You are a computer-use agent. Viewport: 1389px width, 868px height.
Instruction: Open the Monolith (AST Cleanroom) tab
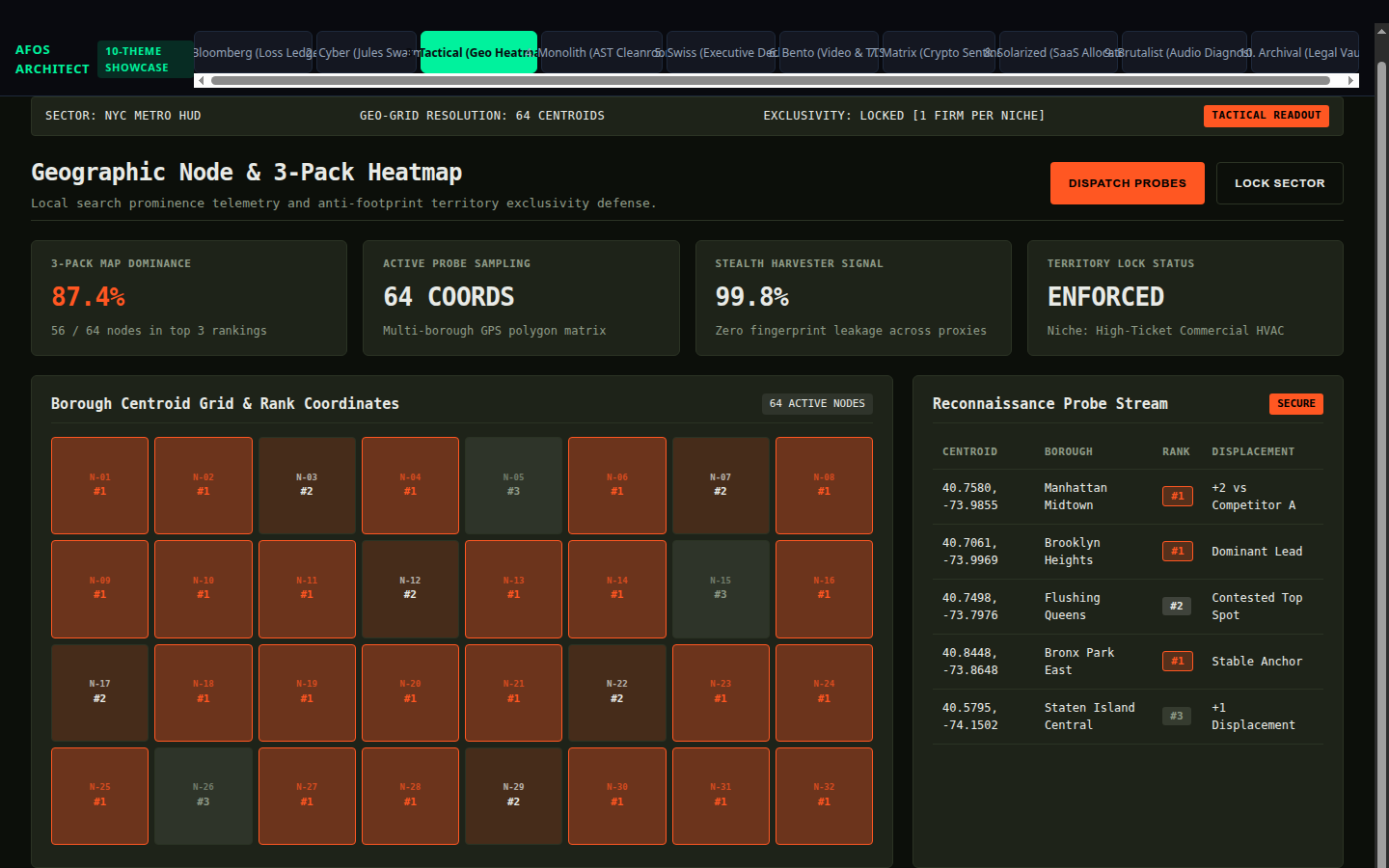pos(601,52)
